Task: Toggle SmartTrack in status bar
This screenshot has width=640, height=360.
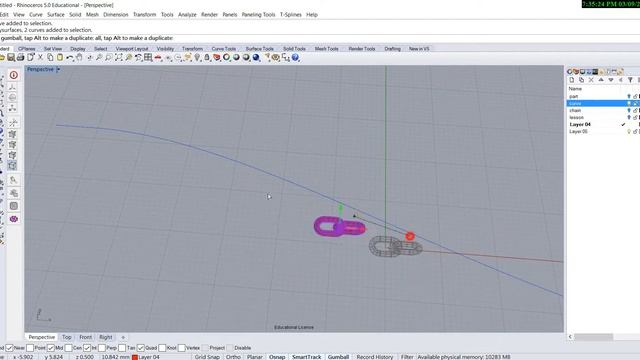Action: (x=307, y=357)
